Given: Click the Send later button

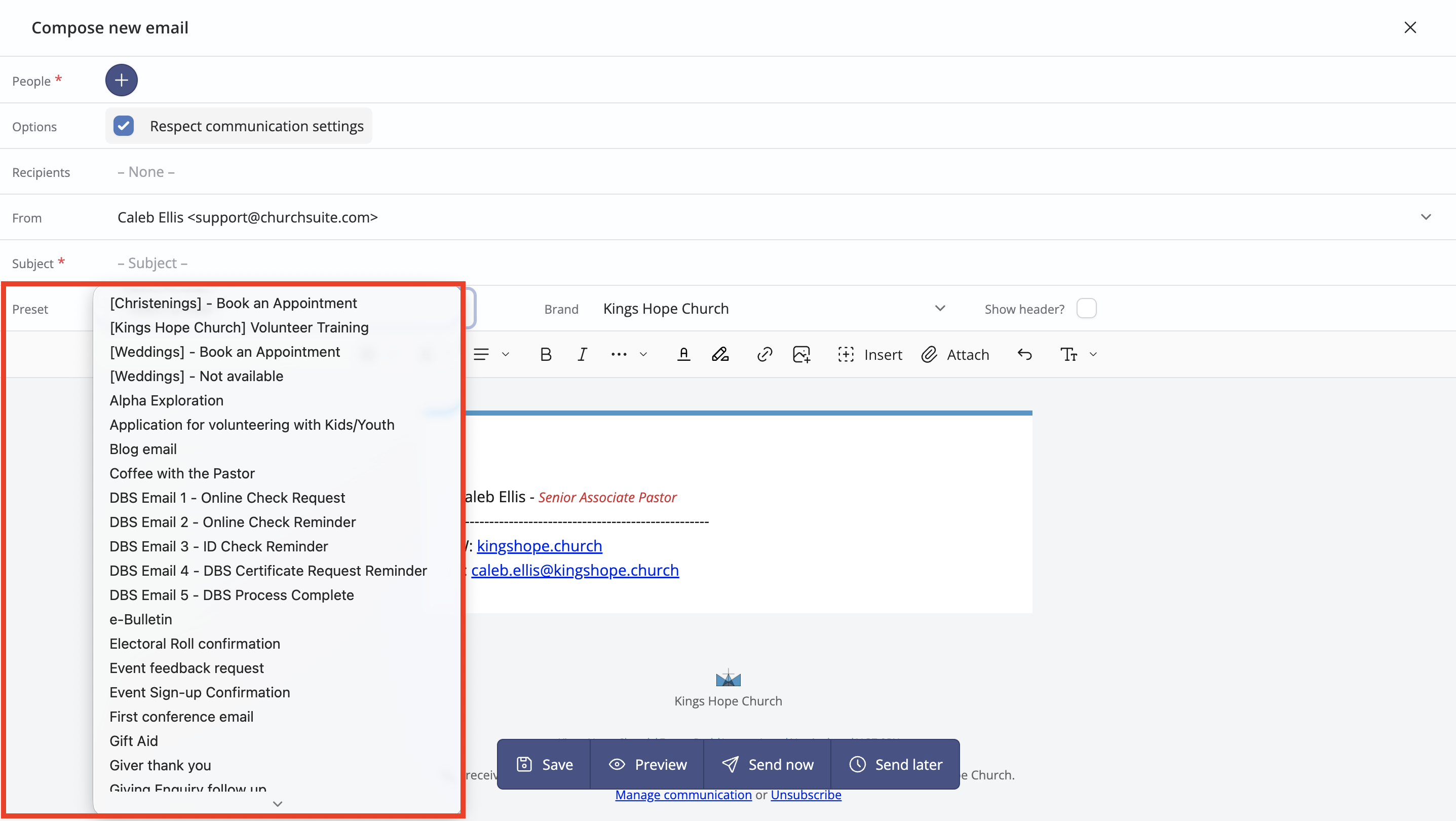Looking at the screenshot, I should 895,764.
